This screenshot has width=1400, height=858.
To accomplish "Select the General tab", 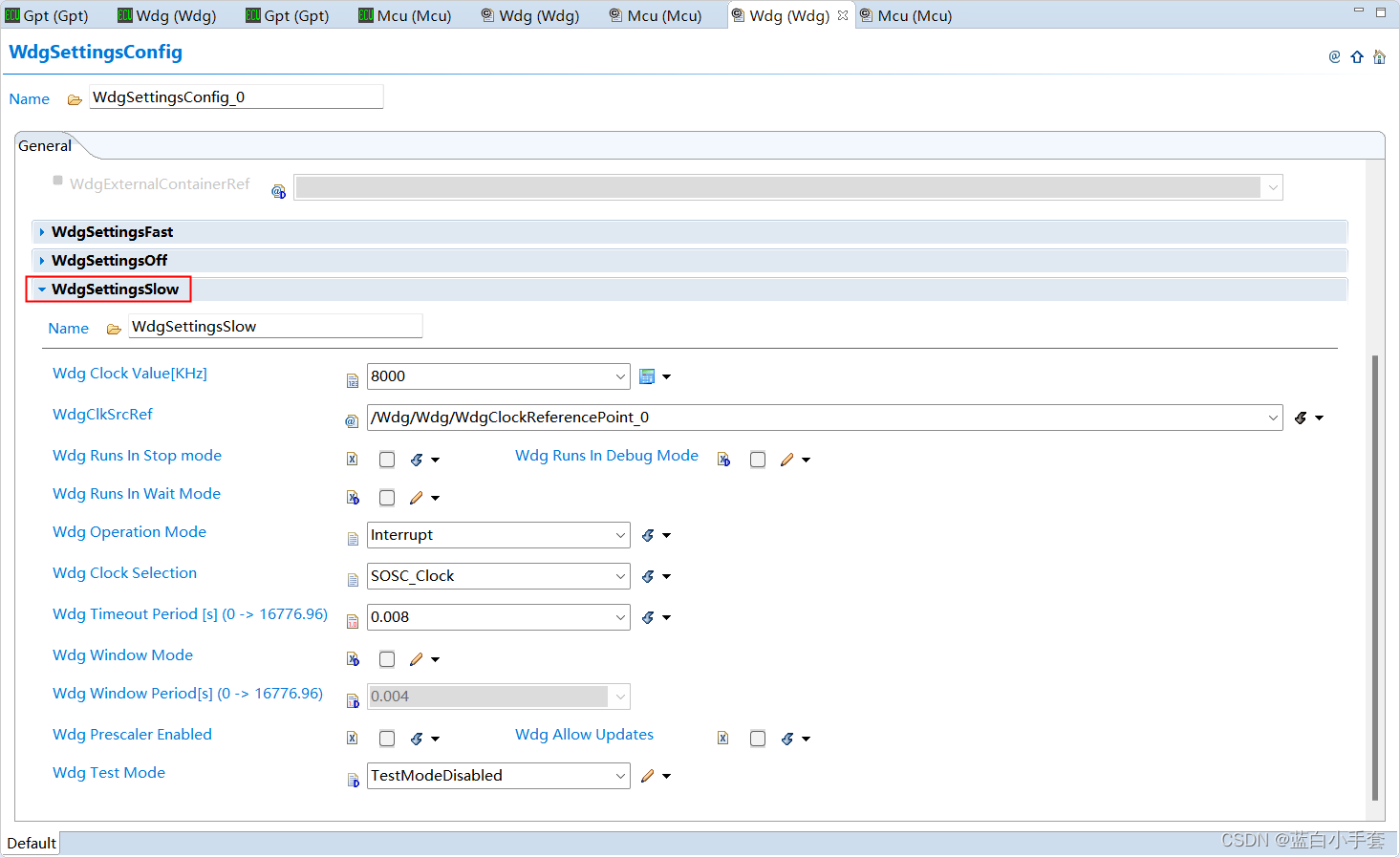I will 45,146.
